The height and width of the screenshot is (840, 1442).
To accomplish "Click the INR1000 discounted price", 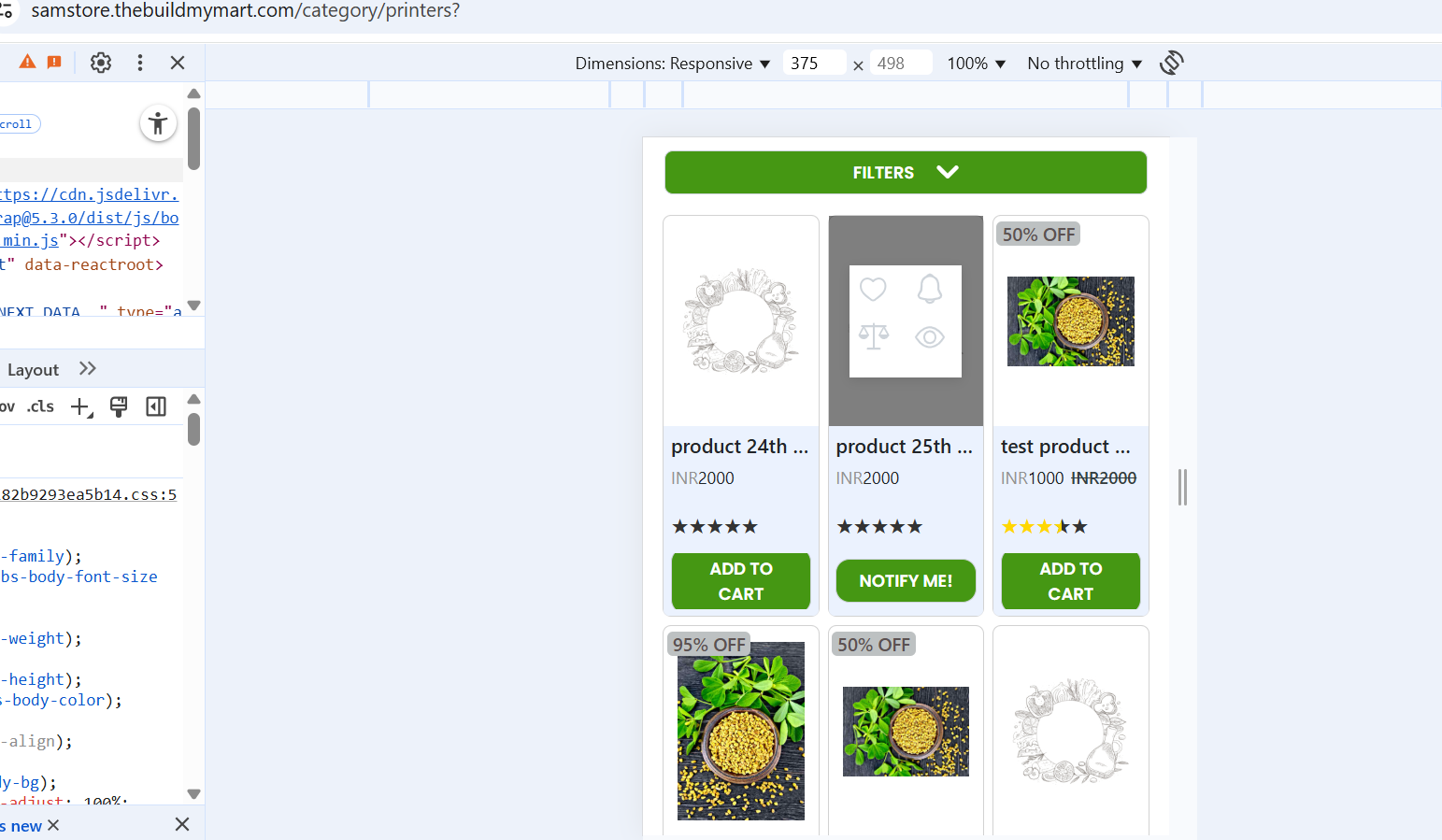I will [1033, 478].
